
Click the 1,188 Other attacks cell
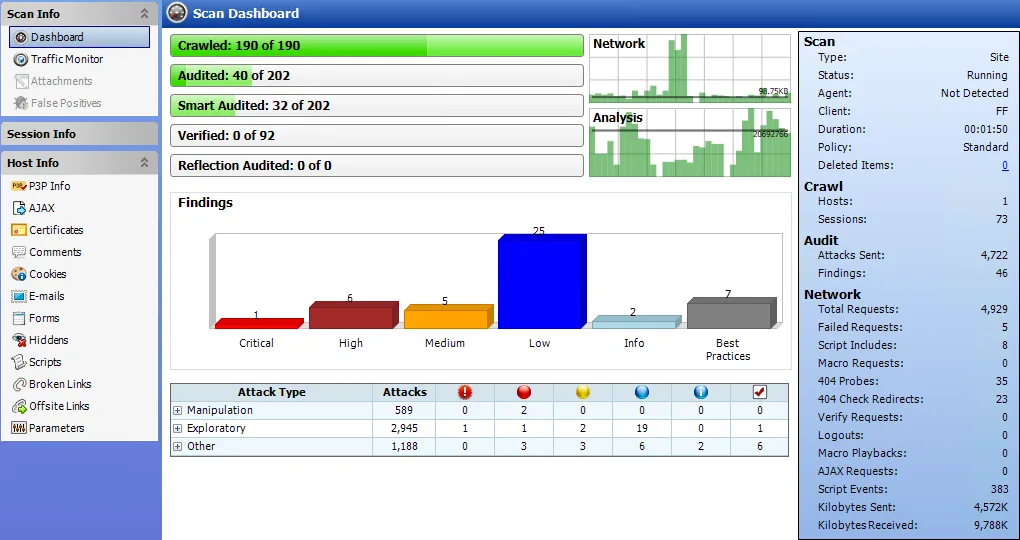(404, 446)
